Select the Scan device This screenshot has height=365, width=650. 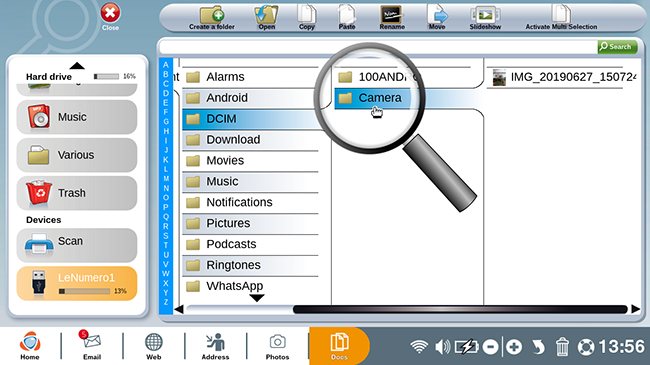coord(77,245)
